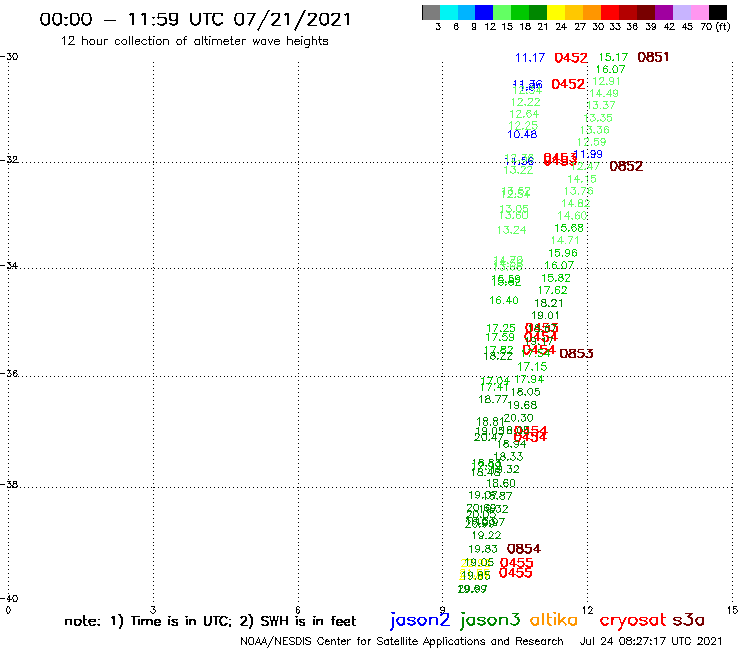Viewport: 740px width, 650px height.
Task: Click the blue wave height value 11.99
Action: click(x=588, y=154)
